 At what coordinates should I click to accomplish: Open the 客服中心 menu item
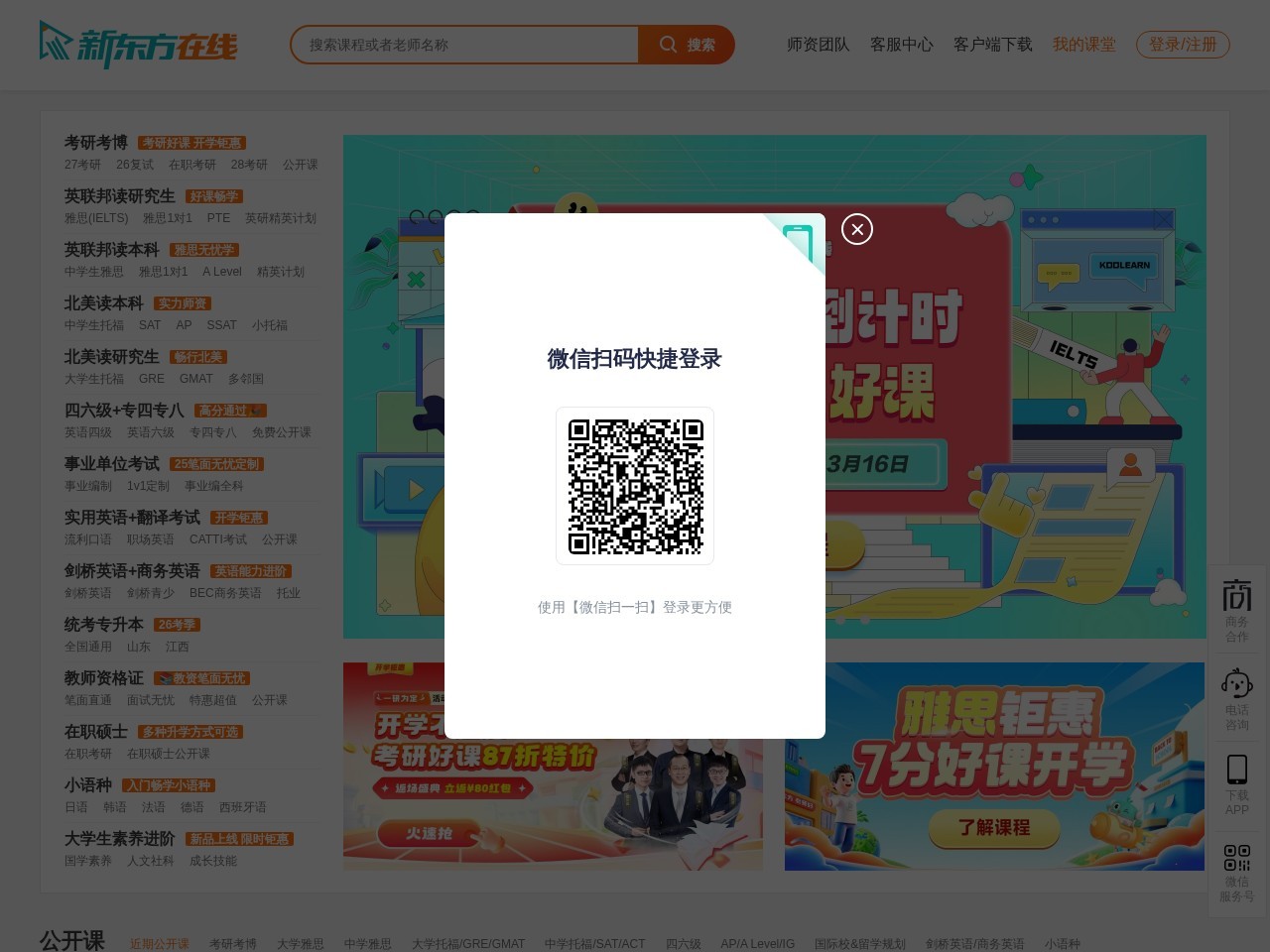coord(901,45)
